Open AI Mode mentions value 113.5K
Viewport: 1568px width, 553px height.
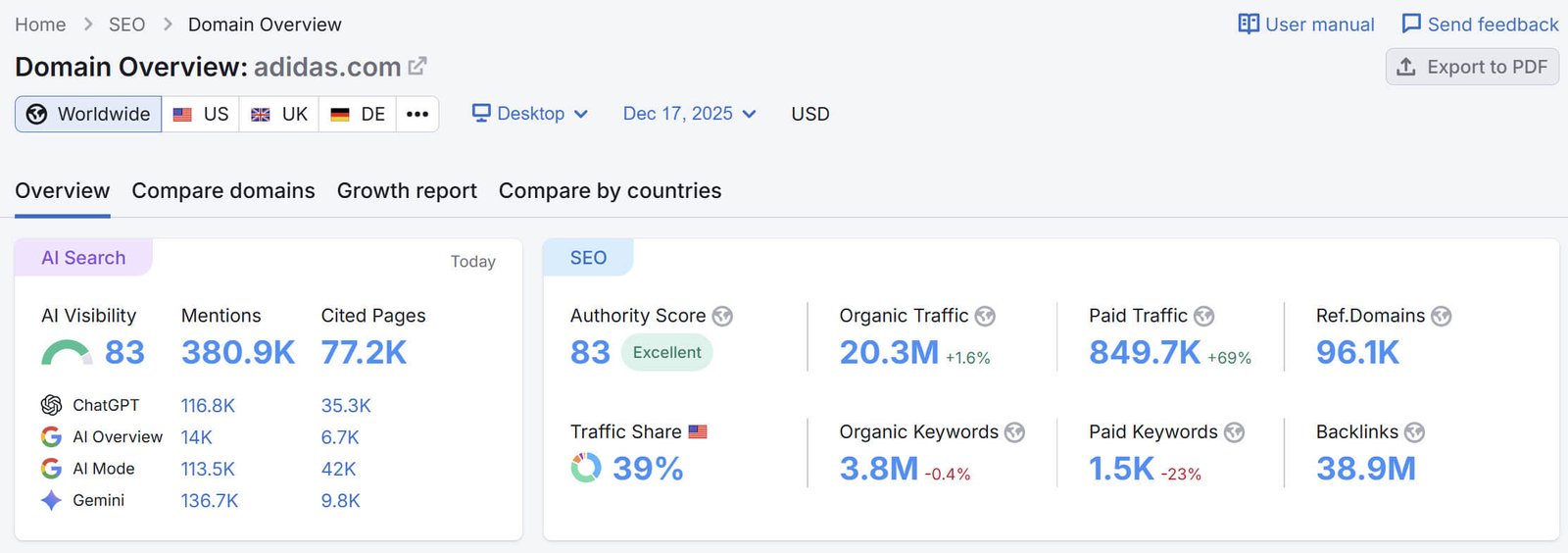[x=208, y=469]
